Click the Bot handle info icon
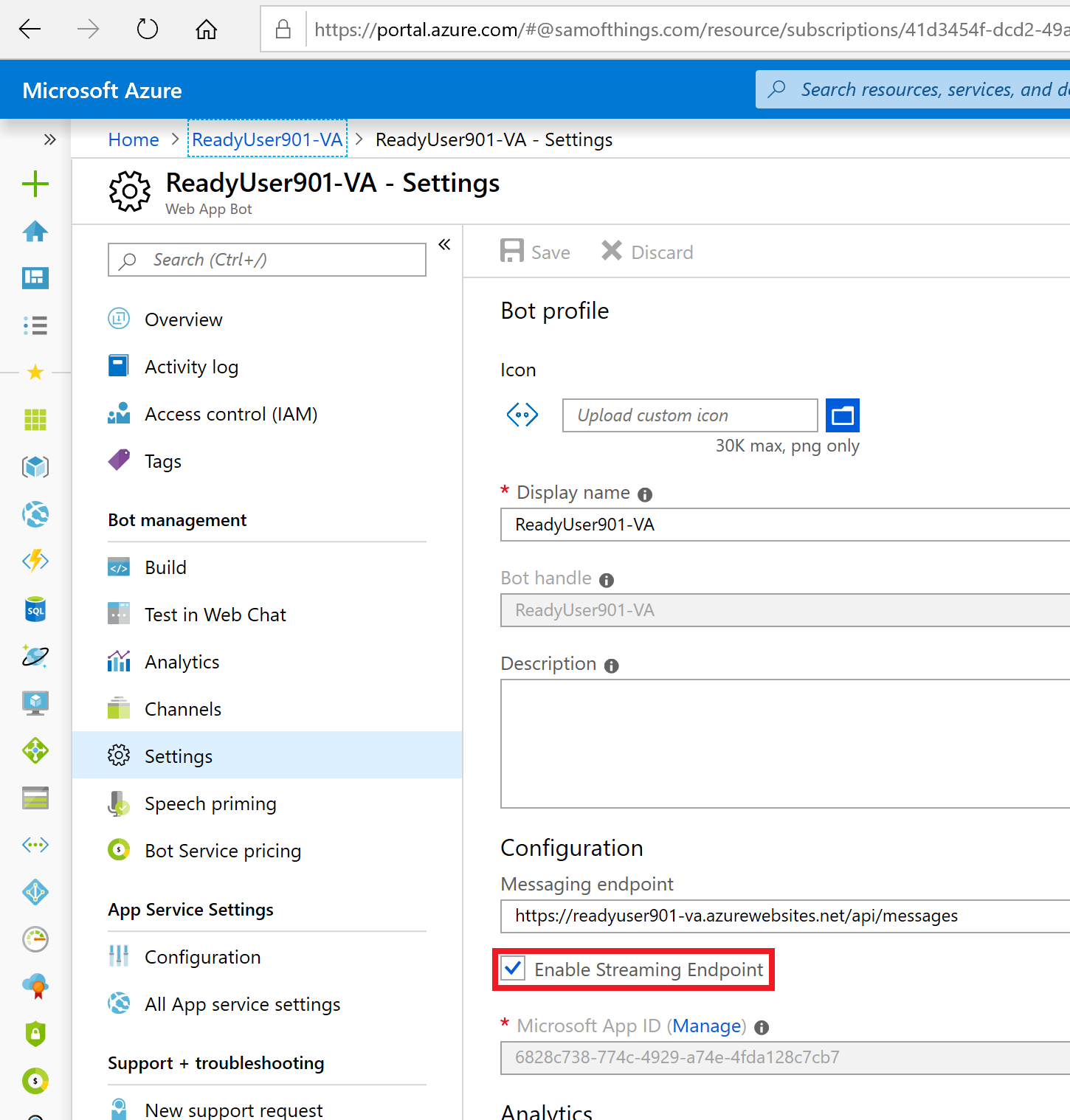1070x1120 pixels. click(x=607, y=580)
